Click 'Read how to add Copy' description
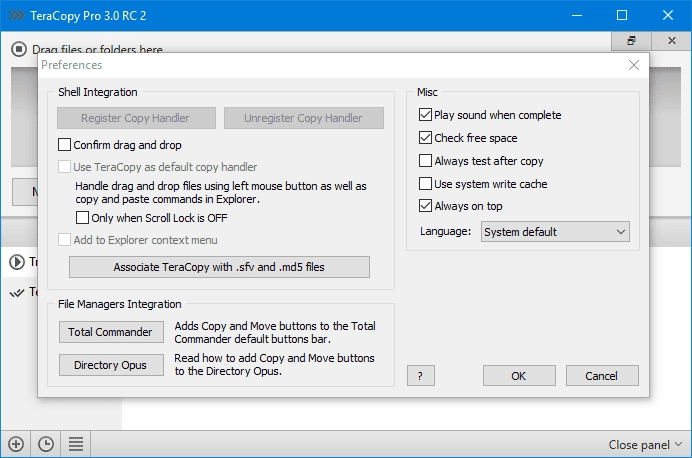 click(x=274, y=364)
